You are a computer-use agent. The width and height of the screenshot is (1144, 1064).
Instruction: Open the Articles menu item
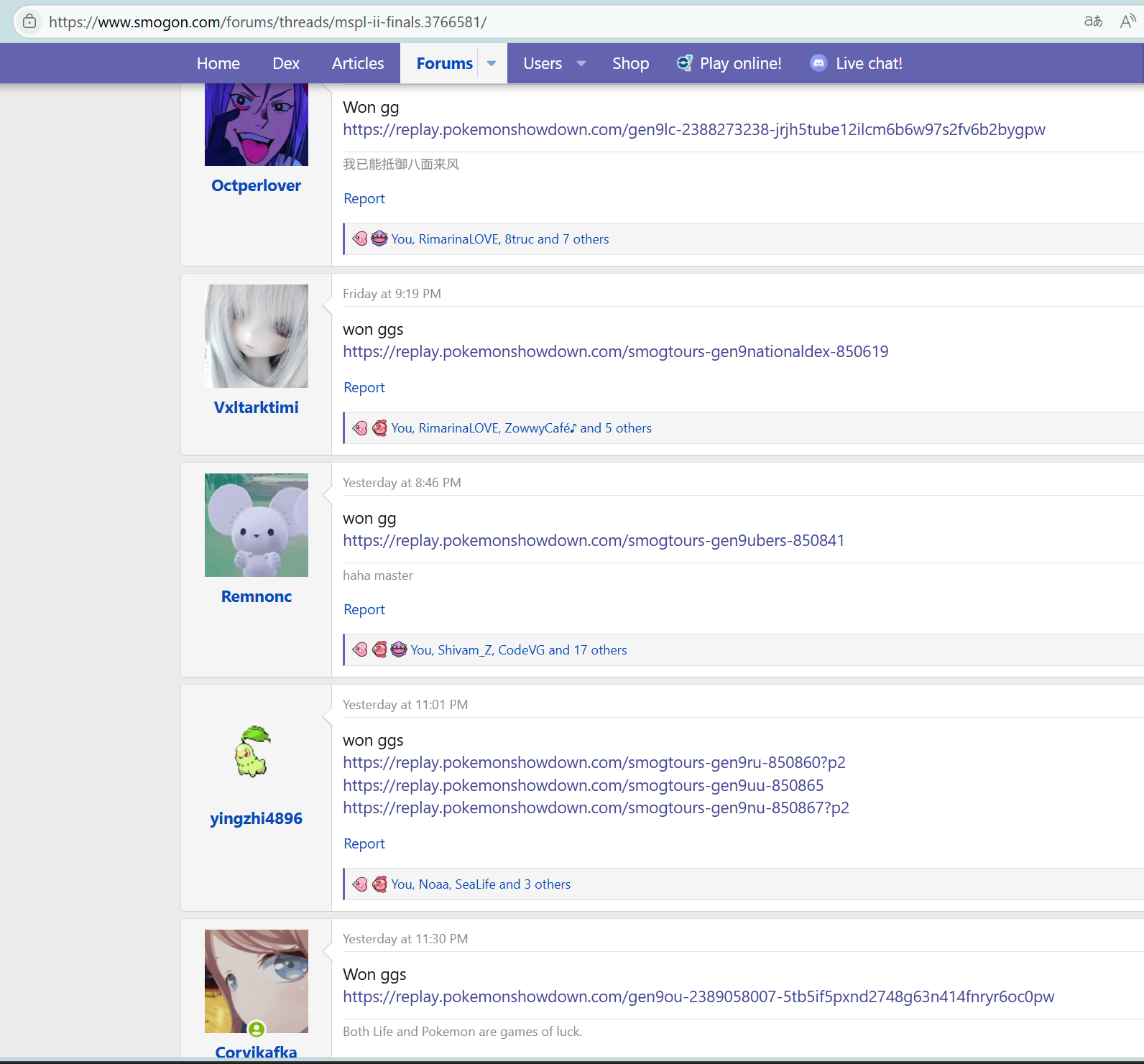[358, 63]
